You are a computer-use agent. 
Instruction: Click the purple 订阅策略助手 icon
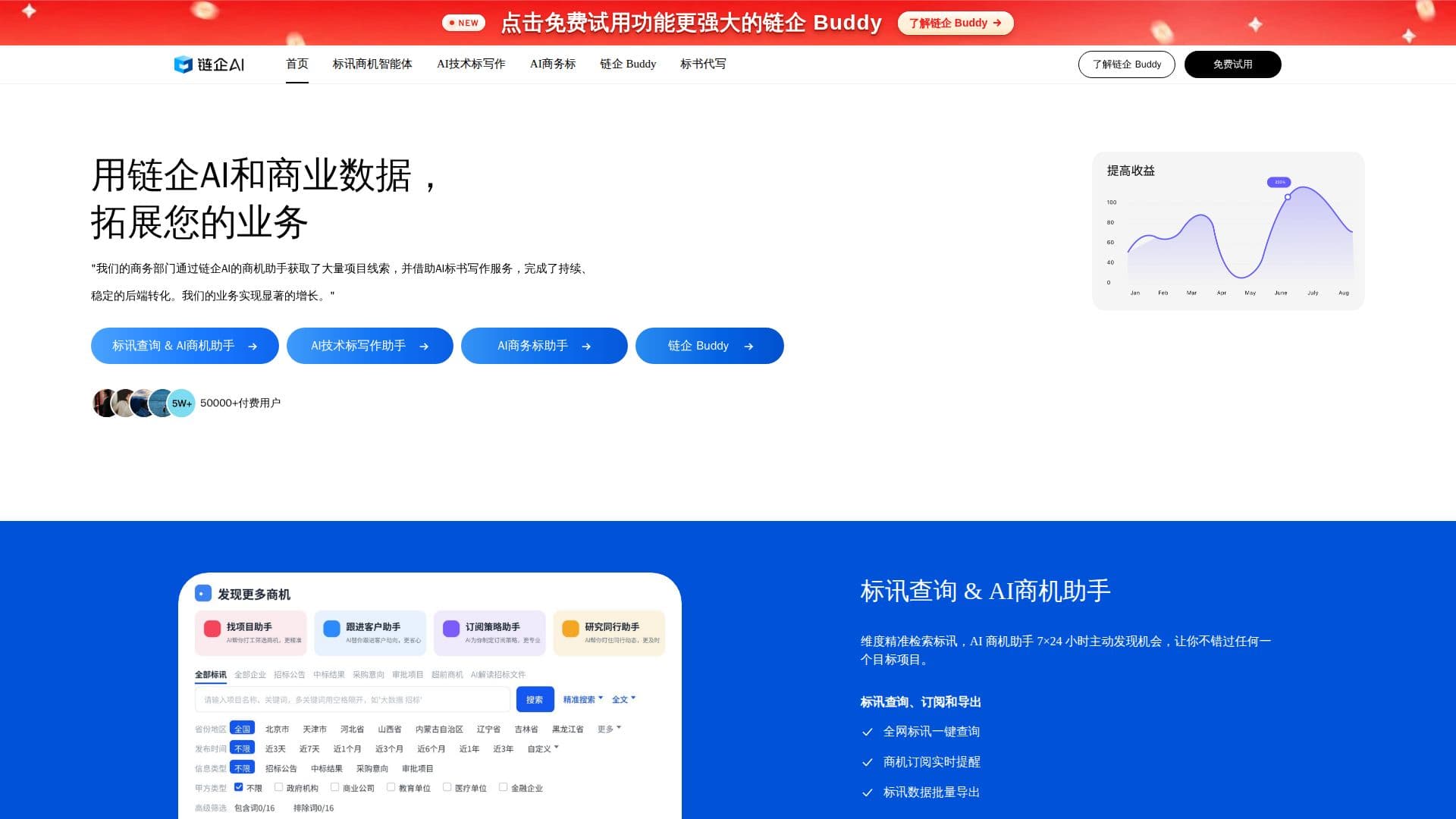point(451,629)
